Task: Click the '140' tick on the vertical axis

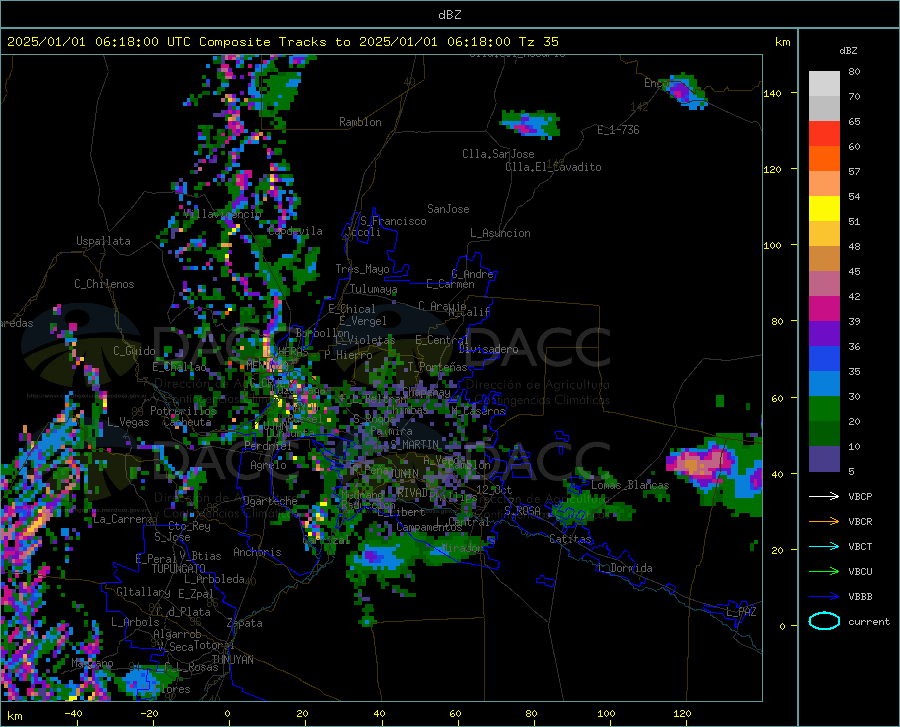Action: tap(773, 93)
